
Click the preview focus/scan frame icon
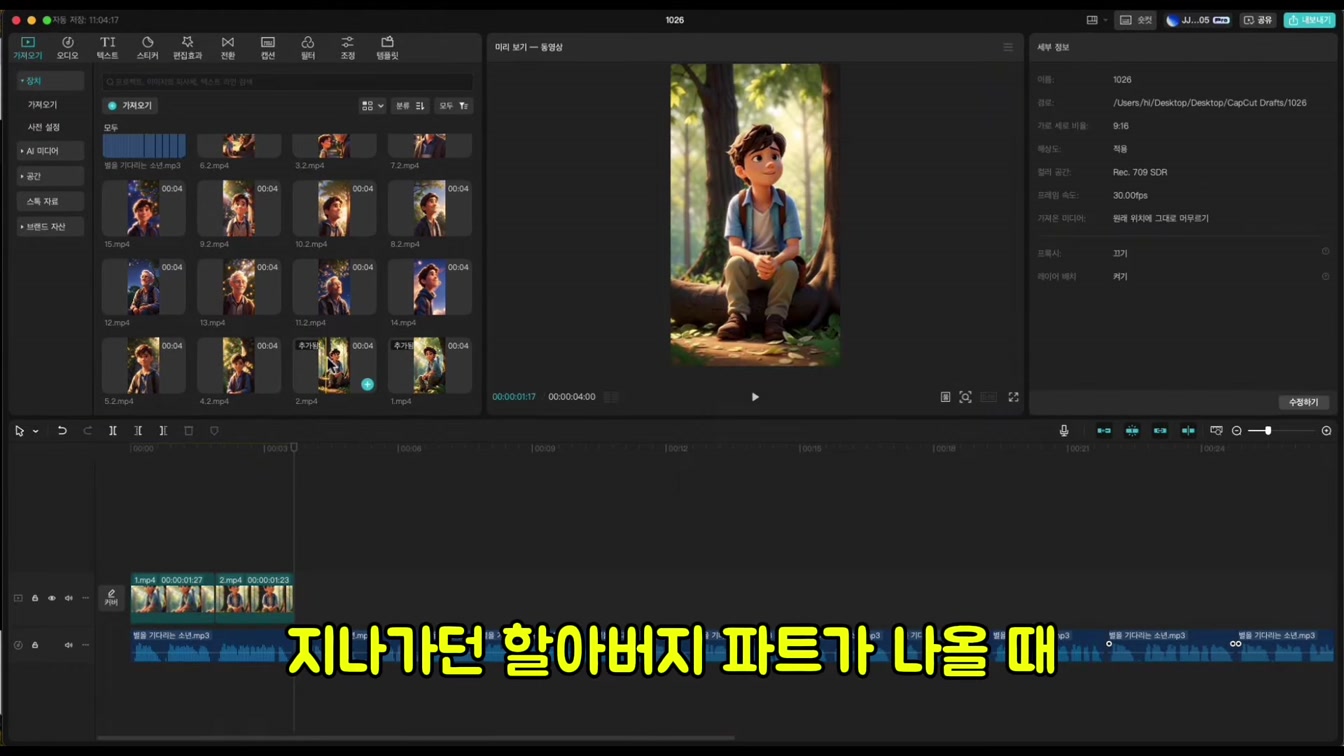[x=965, y=397]
